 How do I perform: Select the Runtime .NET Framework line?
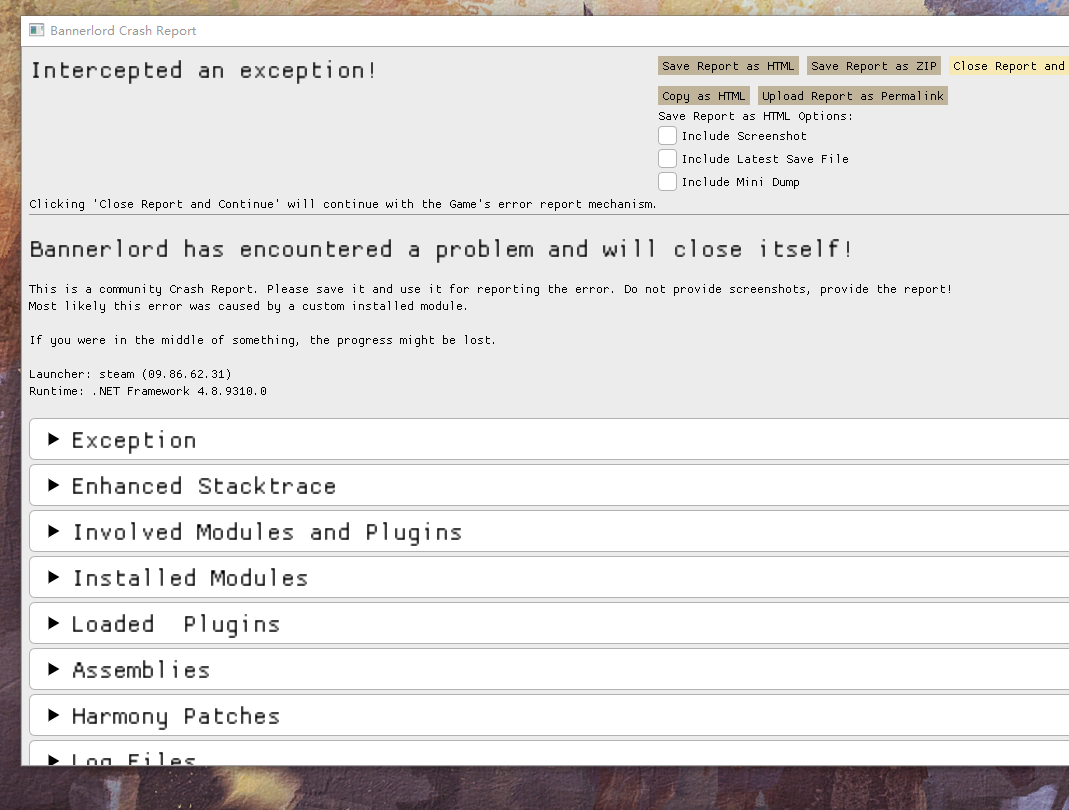pos(148,391)
